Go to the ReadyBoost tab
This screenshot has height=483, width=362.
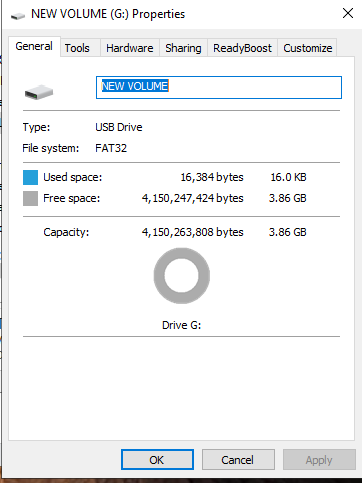(x=242, y=48)
